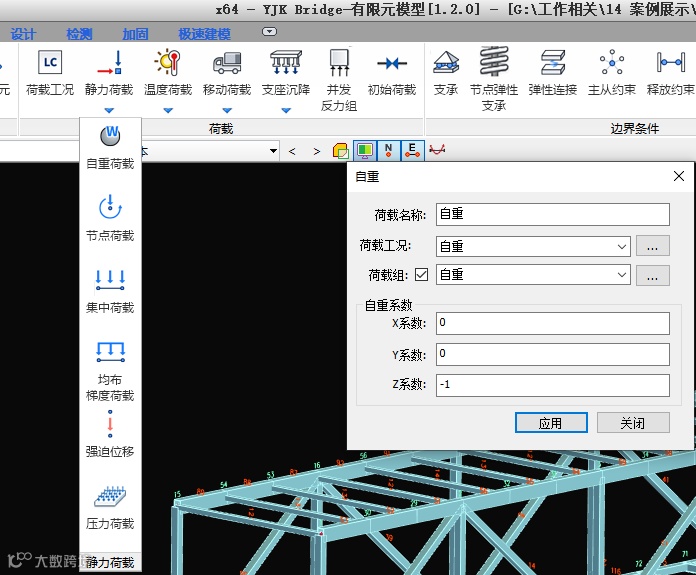Viewport: 696px width, 575px height.
Task: Click the ... button beside 荷载组
Action: point(652,276)
